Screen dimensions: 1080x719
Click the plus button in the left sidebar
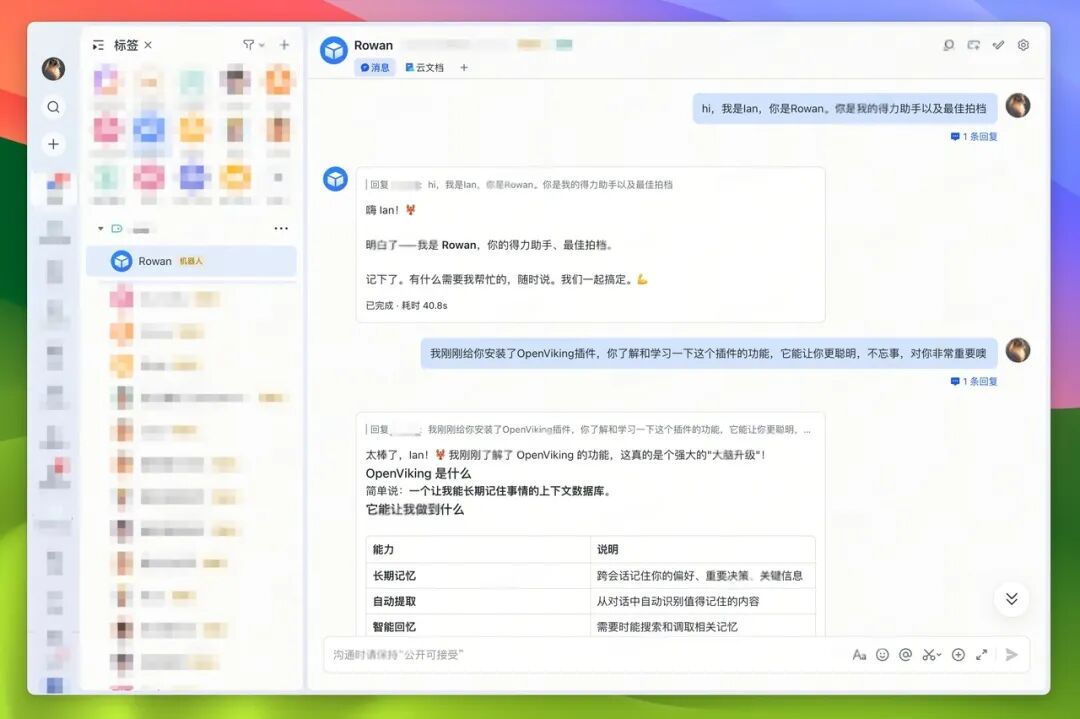(53, 144)
